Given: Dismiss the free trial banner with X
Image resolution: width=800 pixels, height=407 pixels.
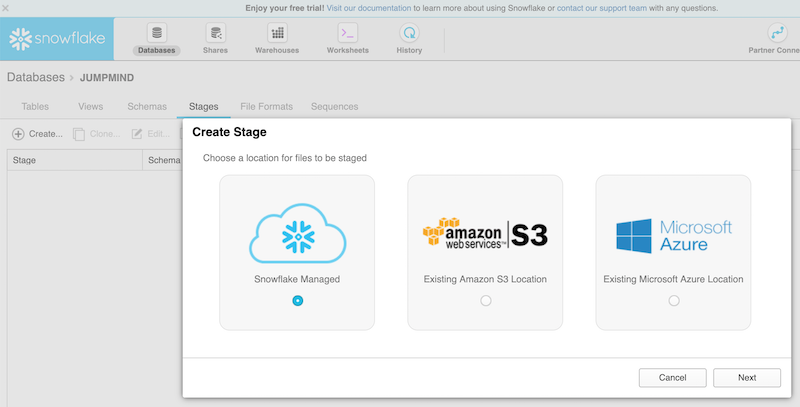Looking at the screenshot, I should [x=6, y=8].
